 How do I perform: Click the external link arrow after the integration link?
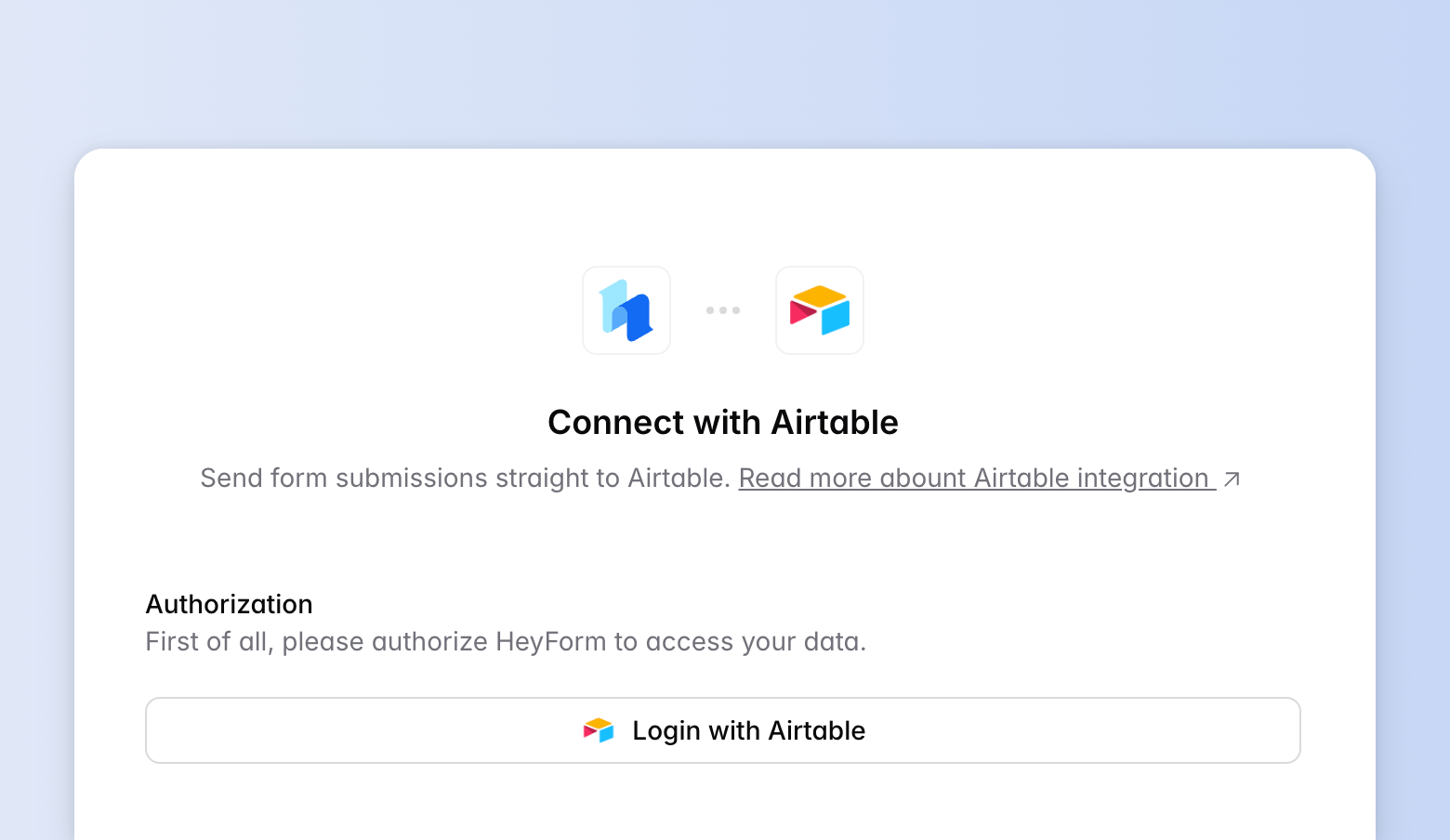1232,478
